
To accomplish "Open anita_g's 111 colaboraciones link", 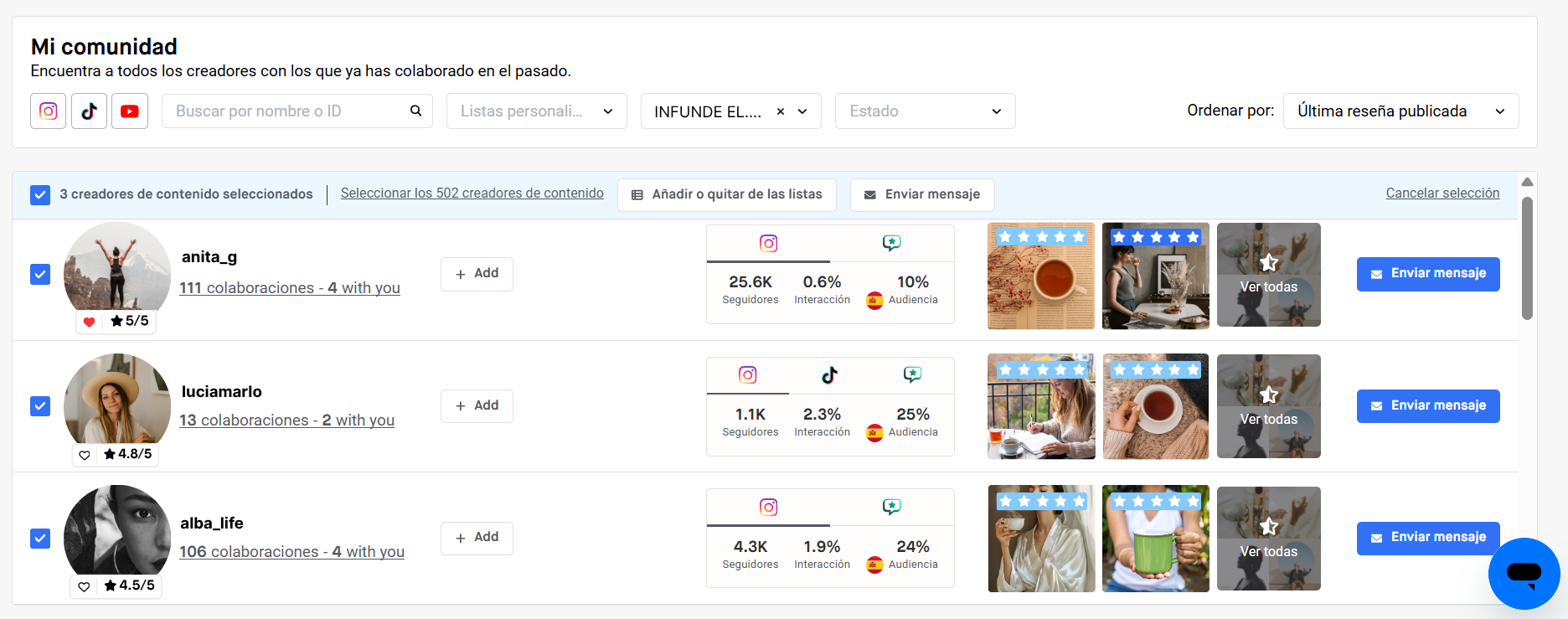I will point(290,288).
